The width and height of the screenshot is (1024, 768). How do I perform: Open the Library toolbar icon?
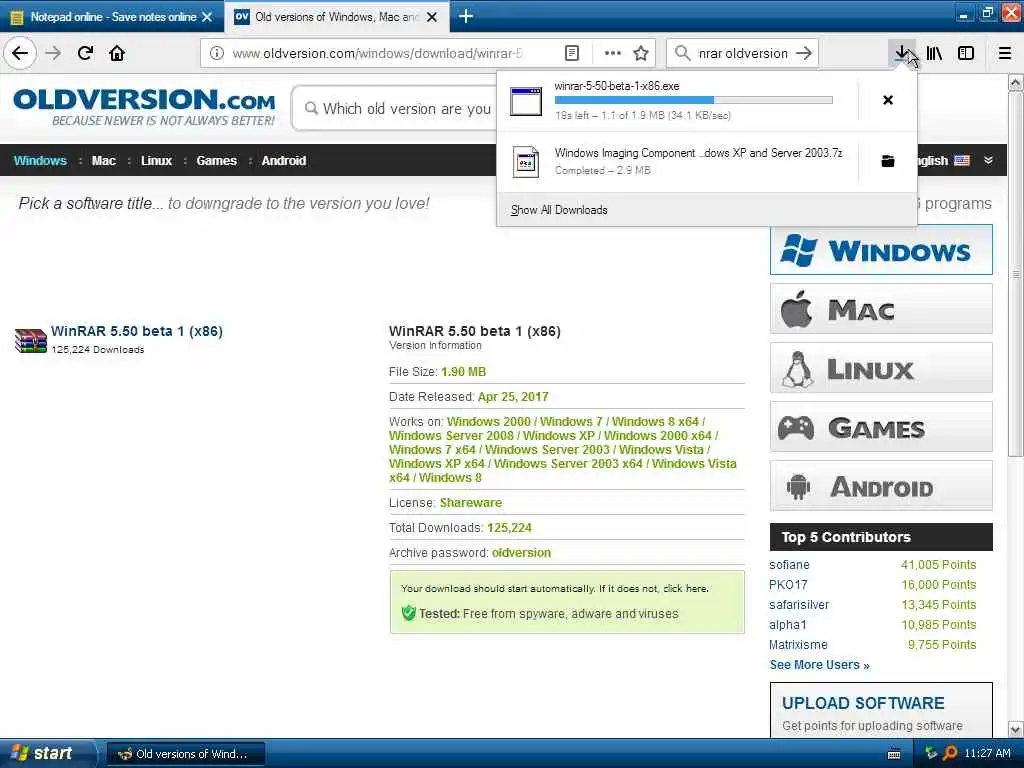(935, 53)
